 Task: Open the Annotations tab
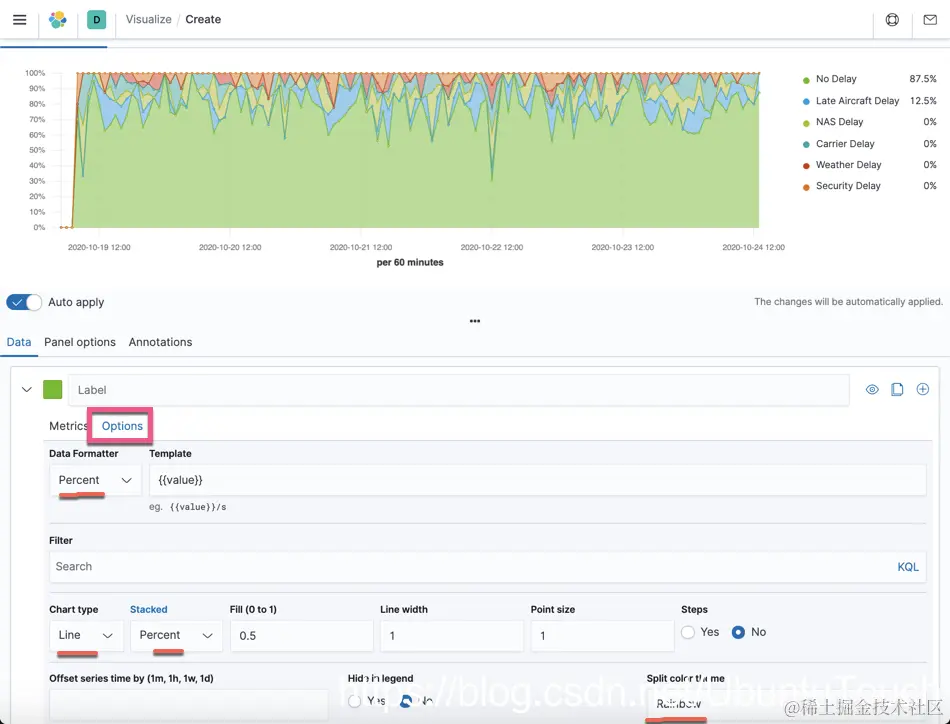click(x=160, y=342)
